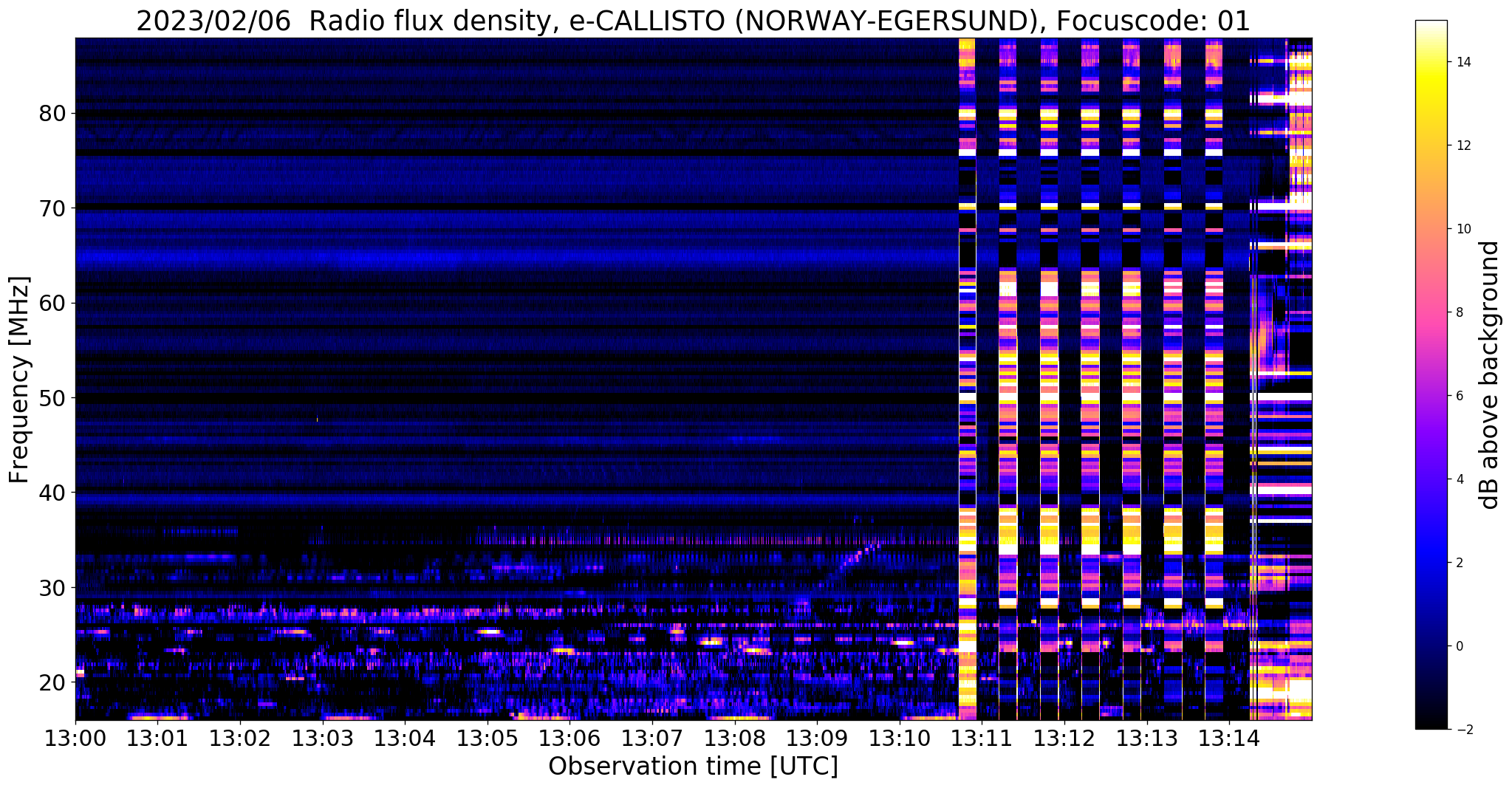Click the 13:02 time tick label
The height and width of the screenshot is (788, 1512).
[240, 738]
